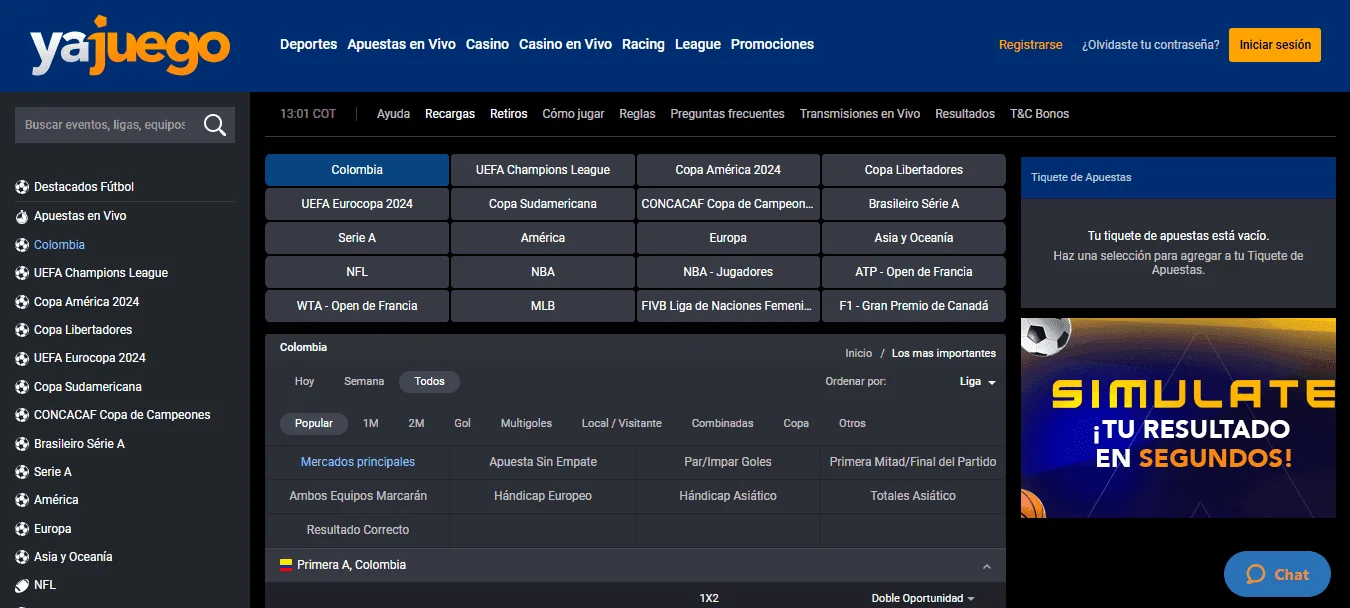
Task: Click the Resultados link
Action: tap(965, 114)
